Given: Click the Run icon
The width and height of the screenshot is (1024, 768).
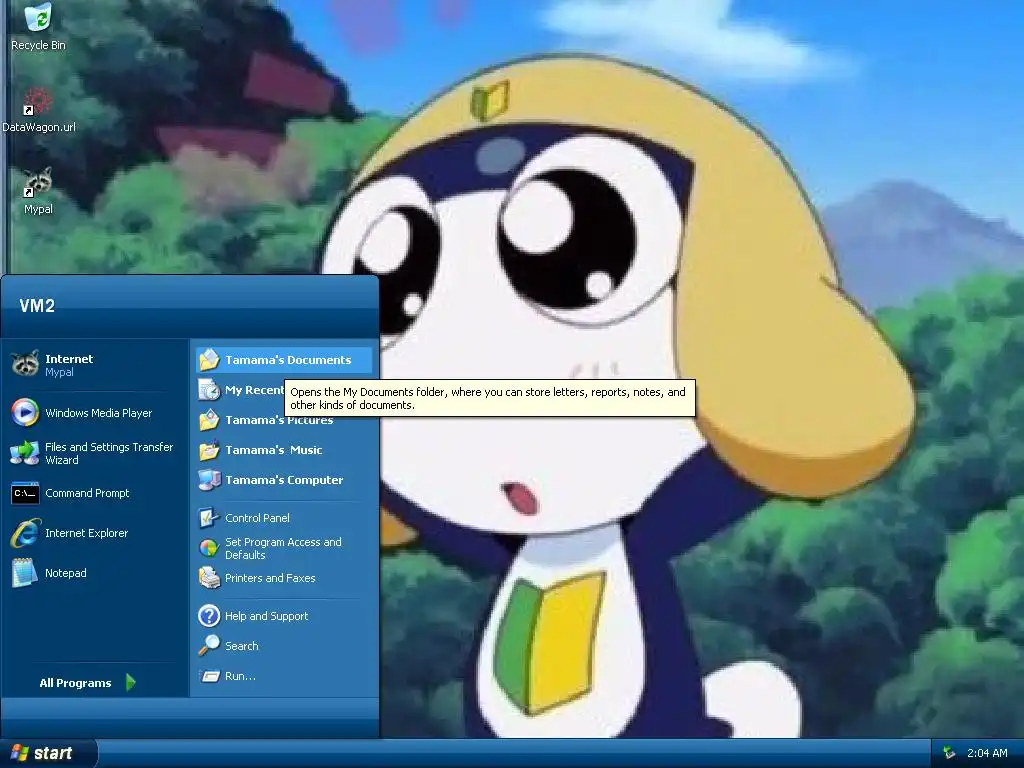Looking at the screenshot, I should [209, 676].
